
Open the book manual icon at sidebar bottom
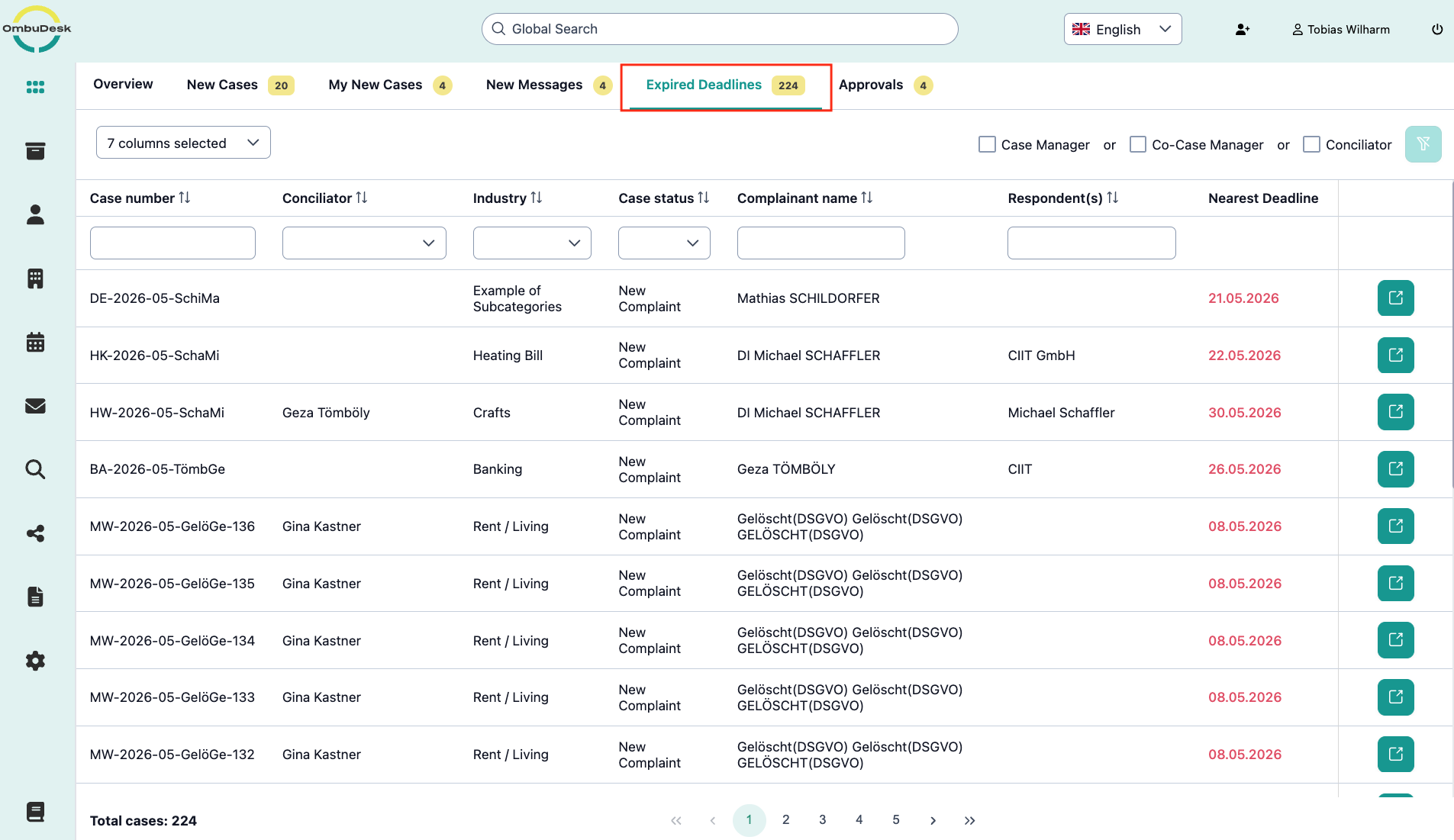click(x=35, y=812)
